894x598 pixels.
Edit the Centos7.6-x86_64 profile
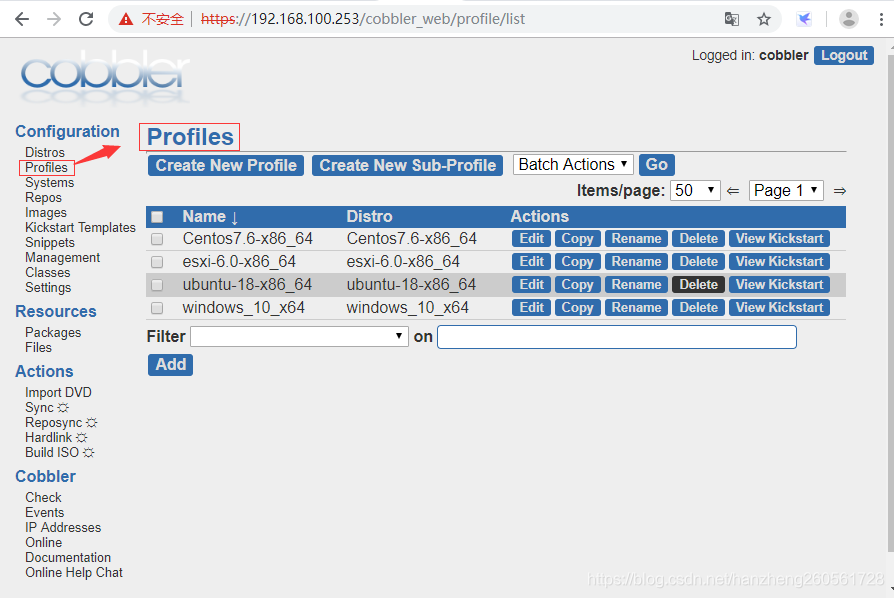pyautogui.click(x=531, y=239)
